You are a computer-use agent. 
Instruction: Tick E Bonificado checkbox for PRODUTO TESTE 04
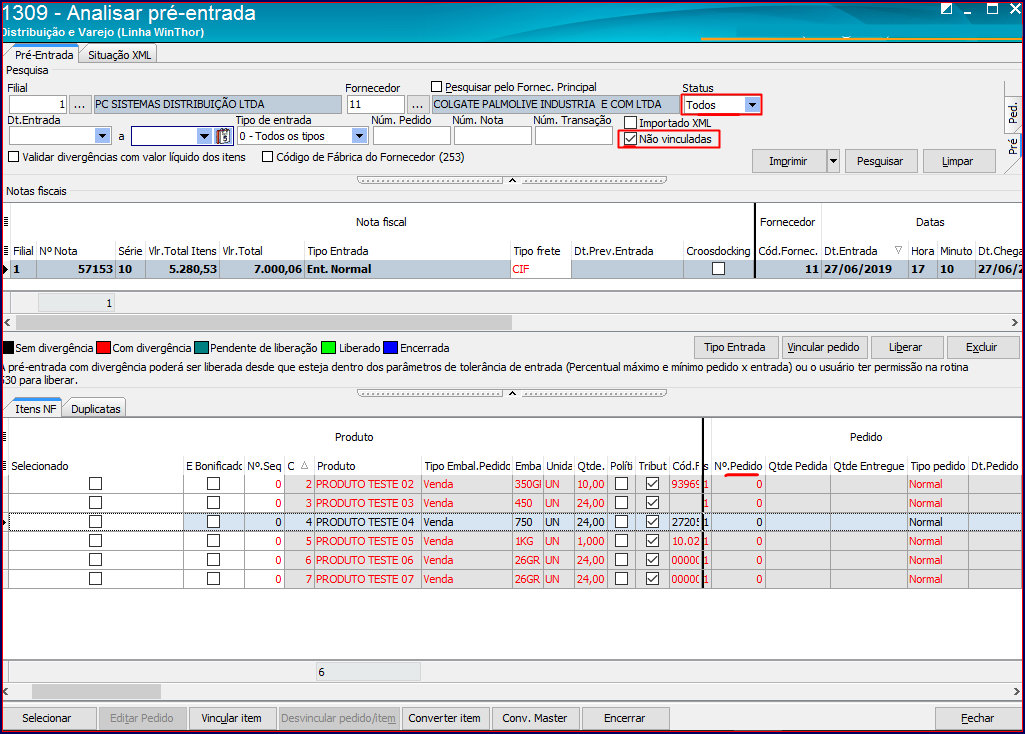click(213, 522)
